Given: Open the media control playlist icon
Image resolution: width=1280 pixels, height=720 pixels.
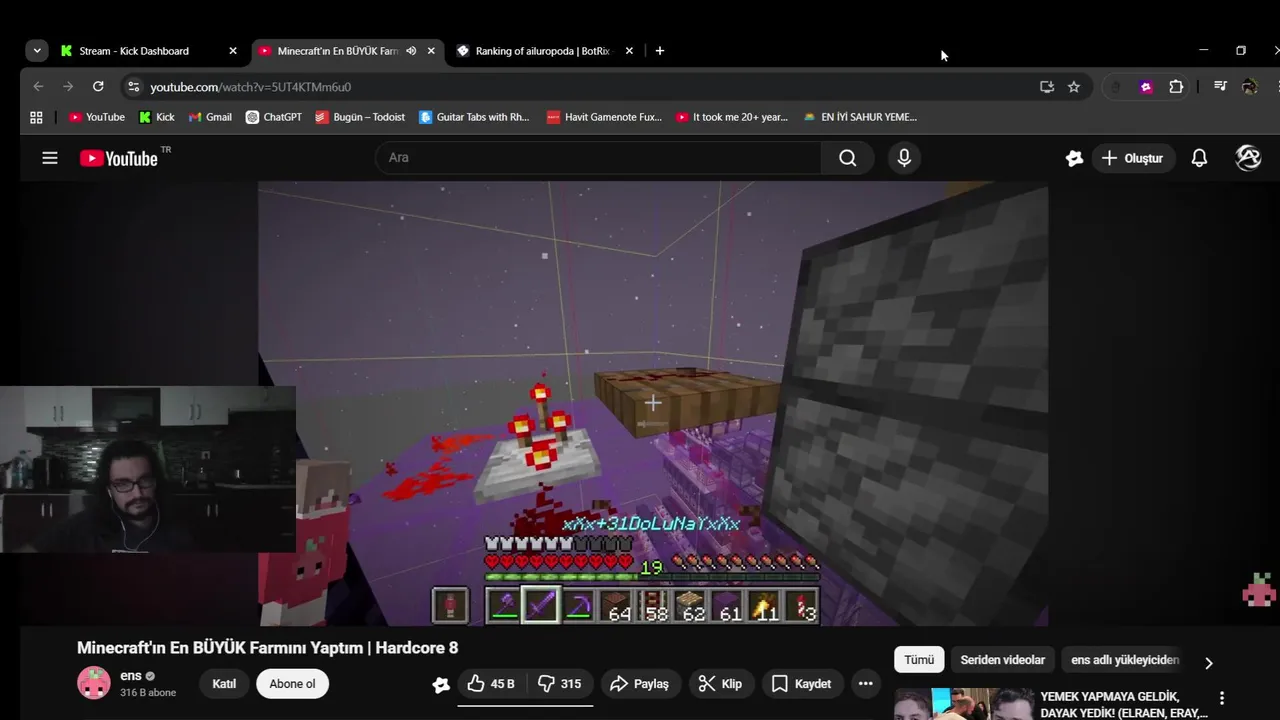Looking at the screenshot, I should pos(1220,87).
